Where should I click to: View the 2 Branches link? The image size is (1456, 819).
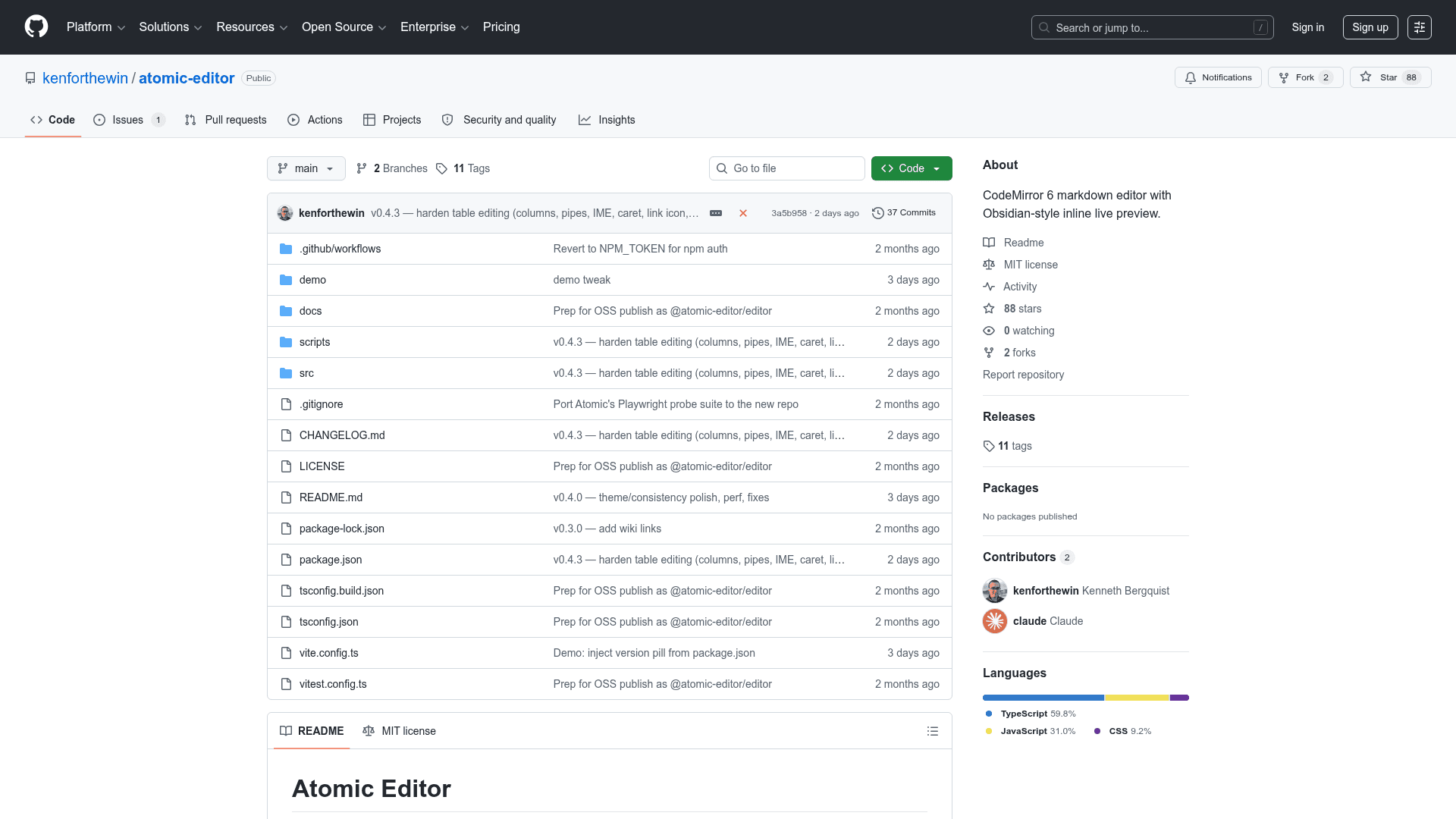click(392, 168)
